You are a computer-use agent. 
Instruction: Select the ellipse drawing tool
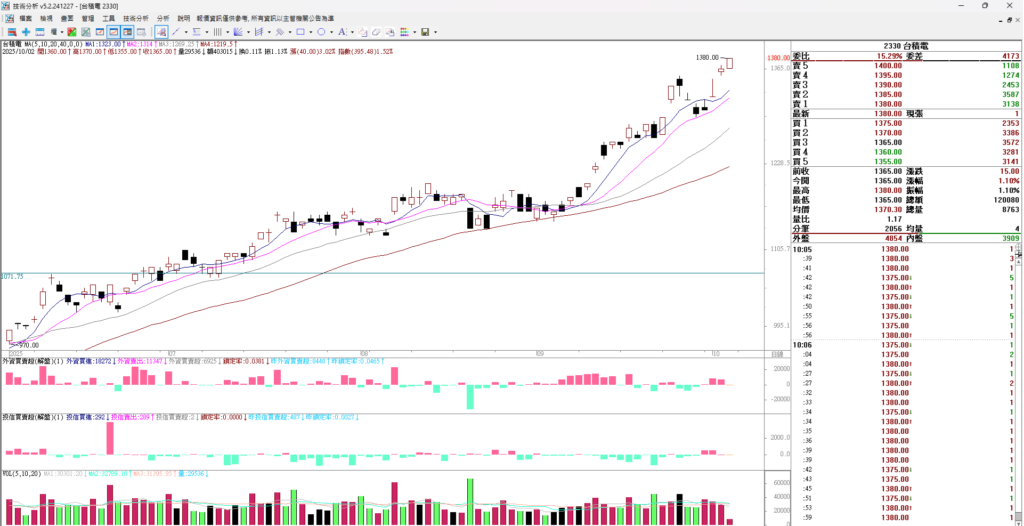pyautogui.click(x=321, y=32)
